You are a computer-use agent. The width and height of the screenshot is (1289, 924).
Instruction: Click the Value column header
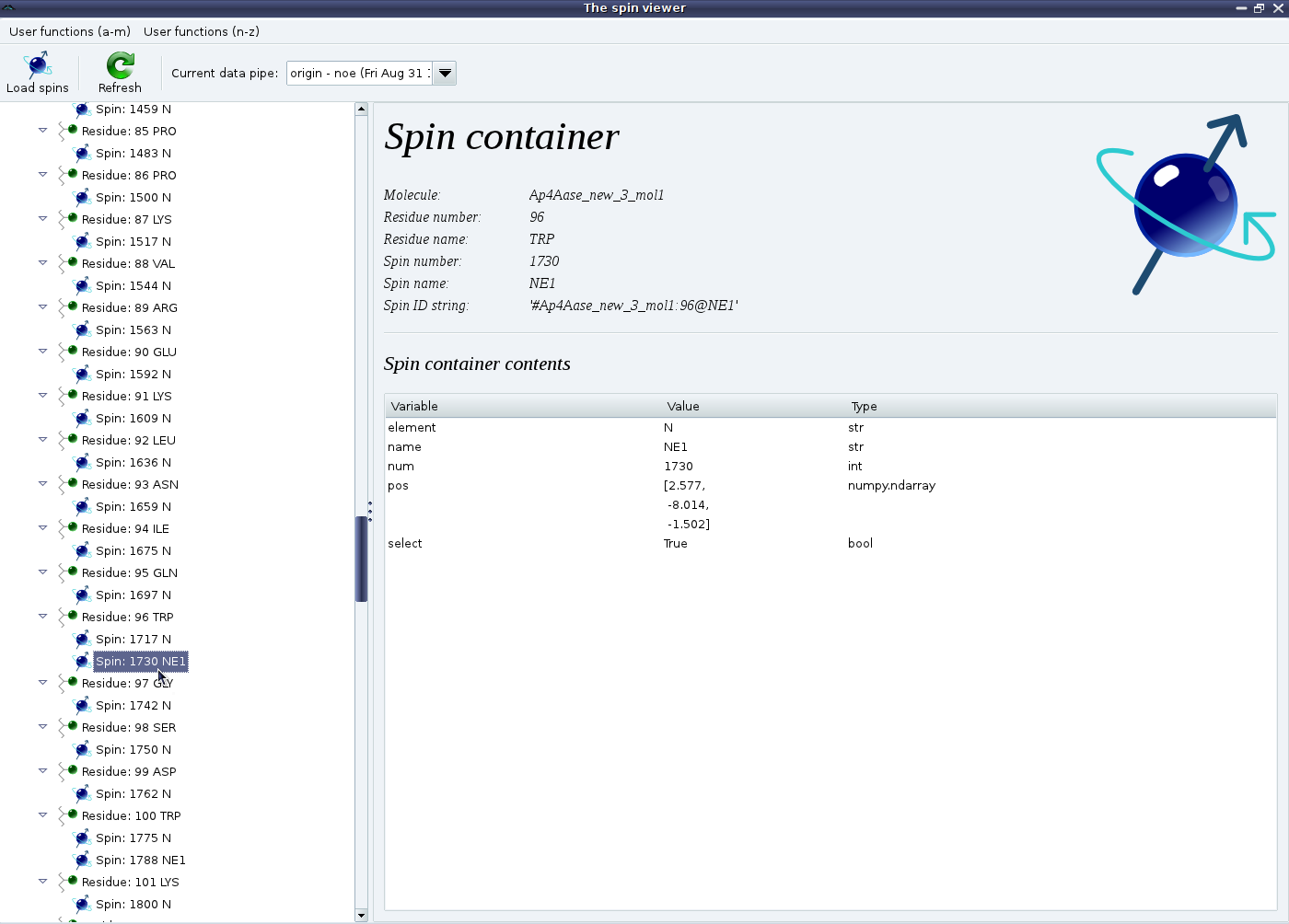683,406
